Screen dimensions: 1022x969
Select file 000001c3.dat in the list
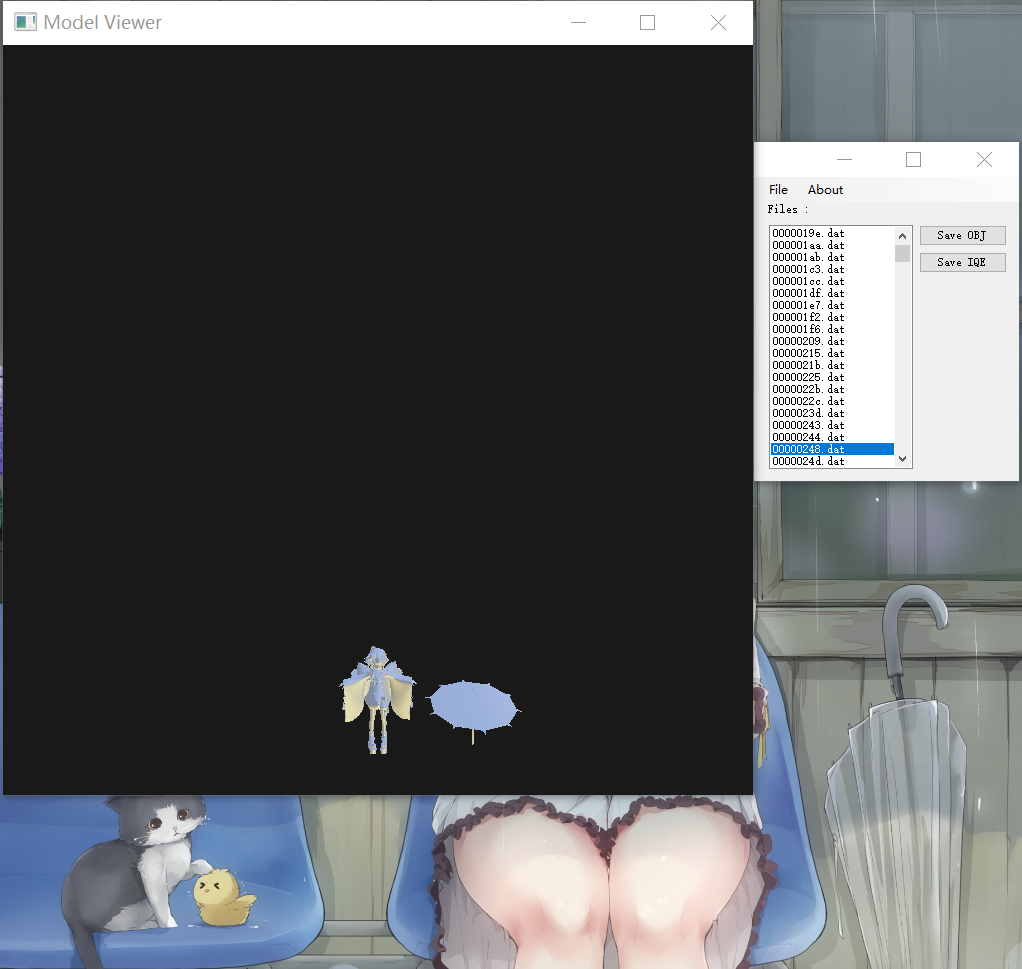click(x=832, y=269)
